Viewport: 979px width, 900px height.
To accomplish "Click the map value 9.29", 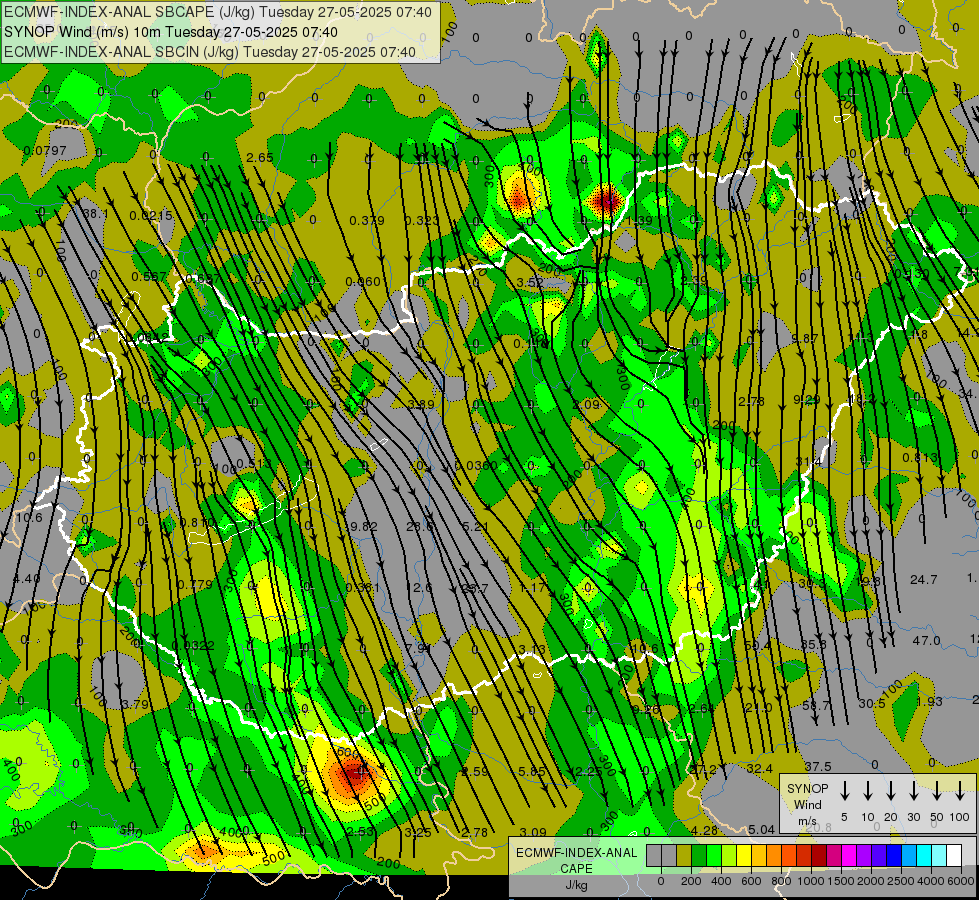I will tap(807, 399).
